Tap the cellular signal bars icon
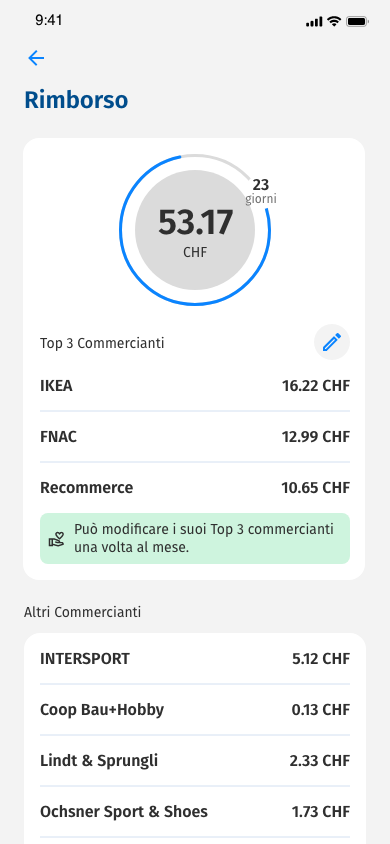This screenshot has height=844, width=390. point(314,22)
